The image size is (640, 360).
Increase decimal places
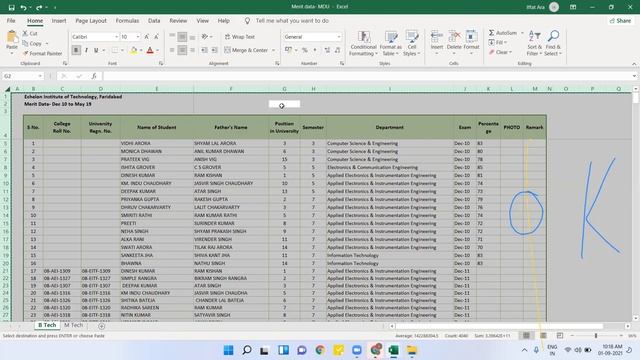pyautogui.click(x=327, y=50)
